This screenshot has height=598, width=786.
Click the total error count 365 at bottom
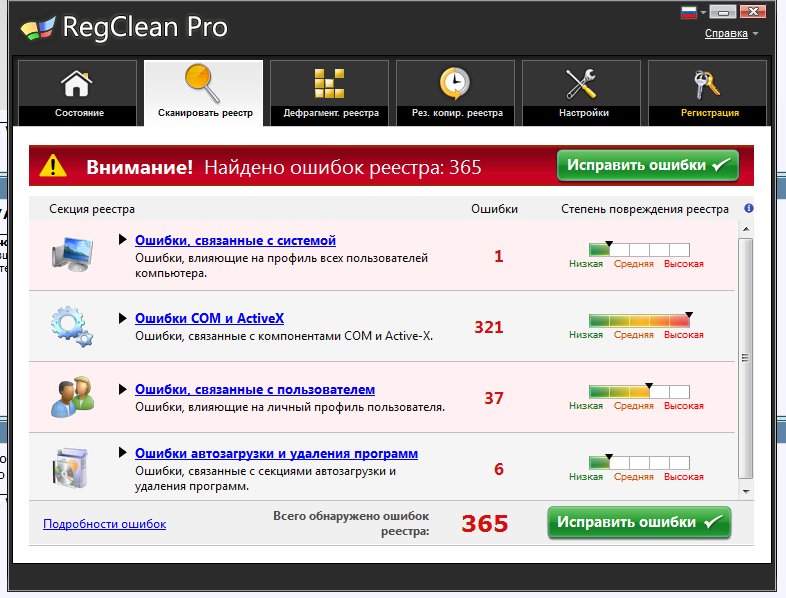coord(485,524)
